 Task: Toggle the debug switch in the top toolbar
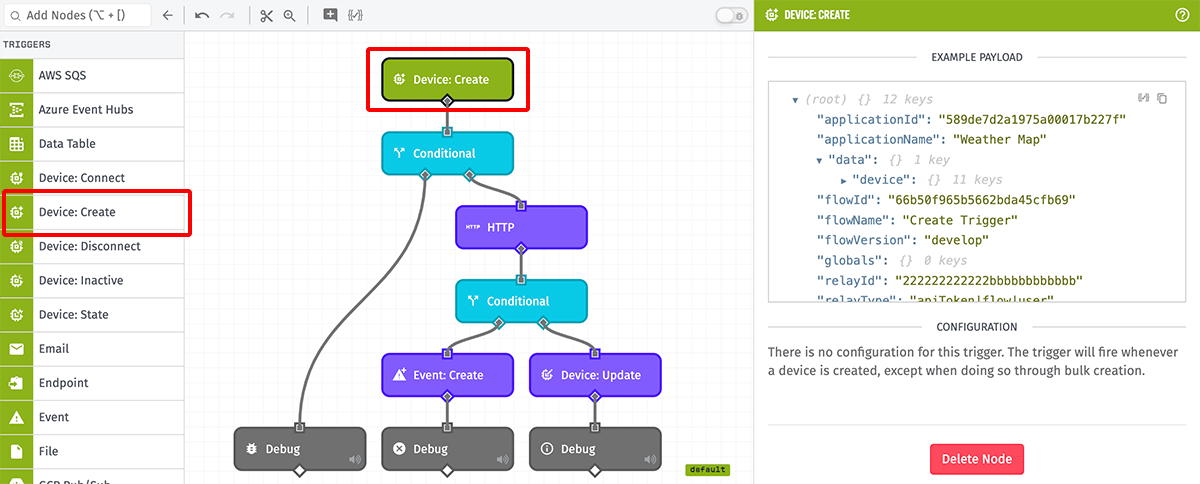[x=731, y=16]
